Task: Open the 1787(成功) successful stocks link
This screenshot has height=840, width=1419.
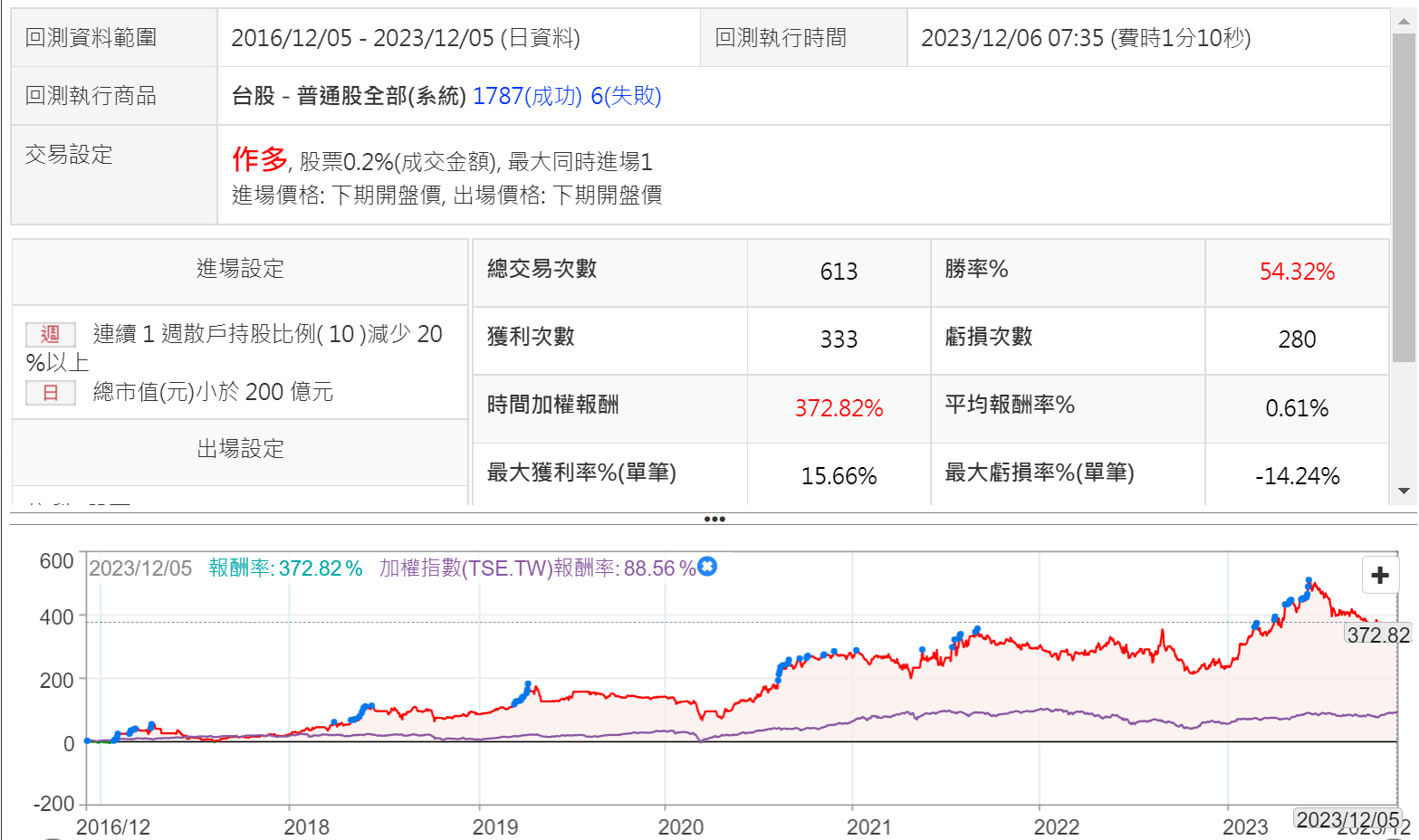Action: click(526, 96)
